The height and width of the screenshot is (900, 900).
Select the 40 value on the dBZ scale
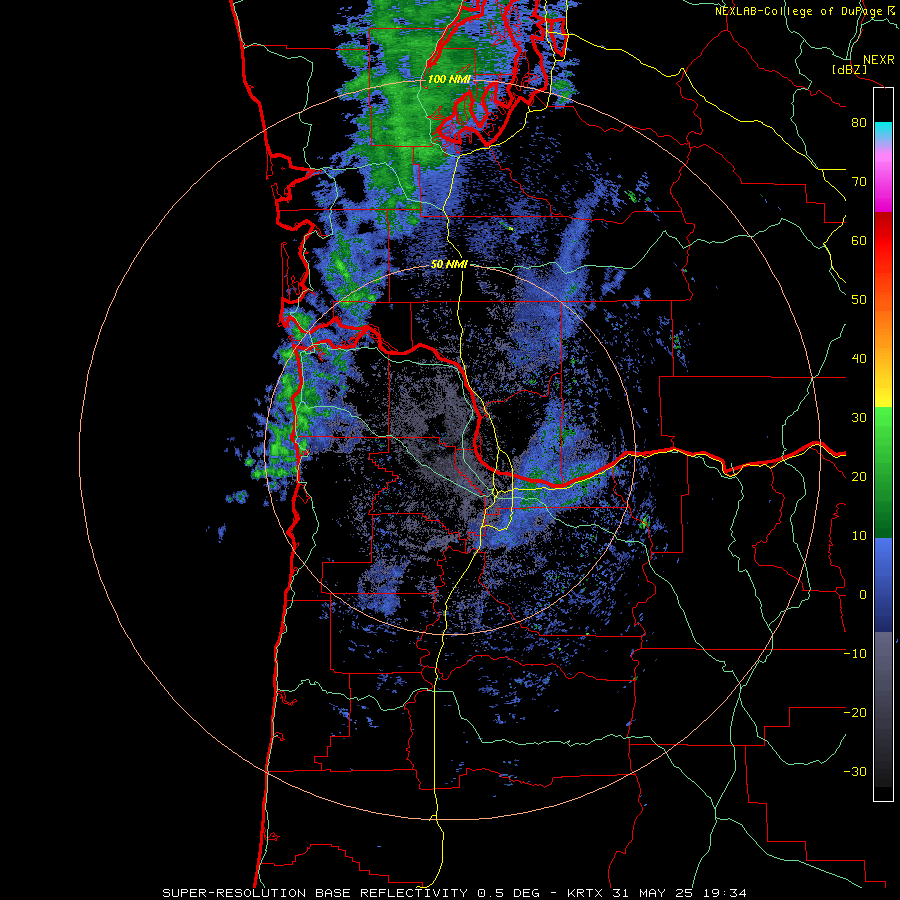[859, 359]
